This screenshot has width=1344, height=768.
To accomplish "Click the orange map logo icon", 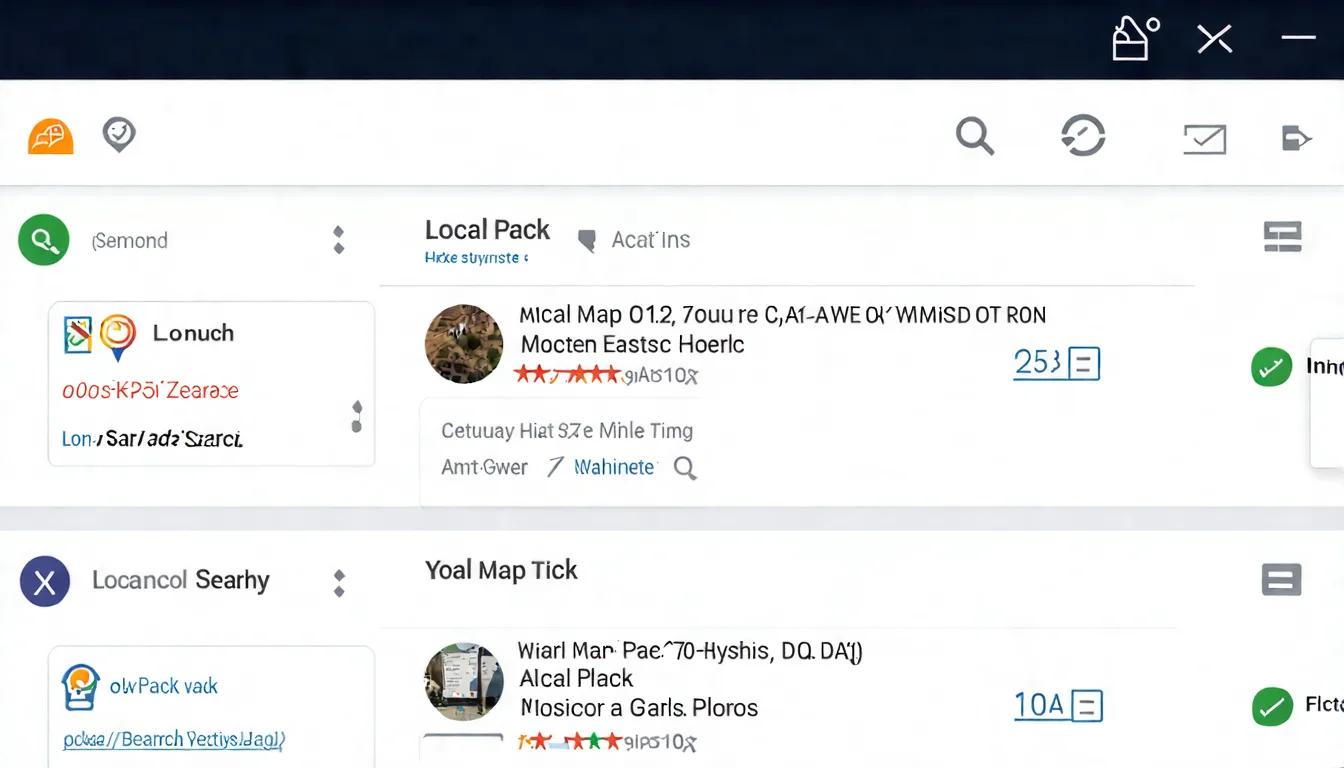I will [x=50, y=136].
